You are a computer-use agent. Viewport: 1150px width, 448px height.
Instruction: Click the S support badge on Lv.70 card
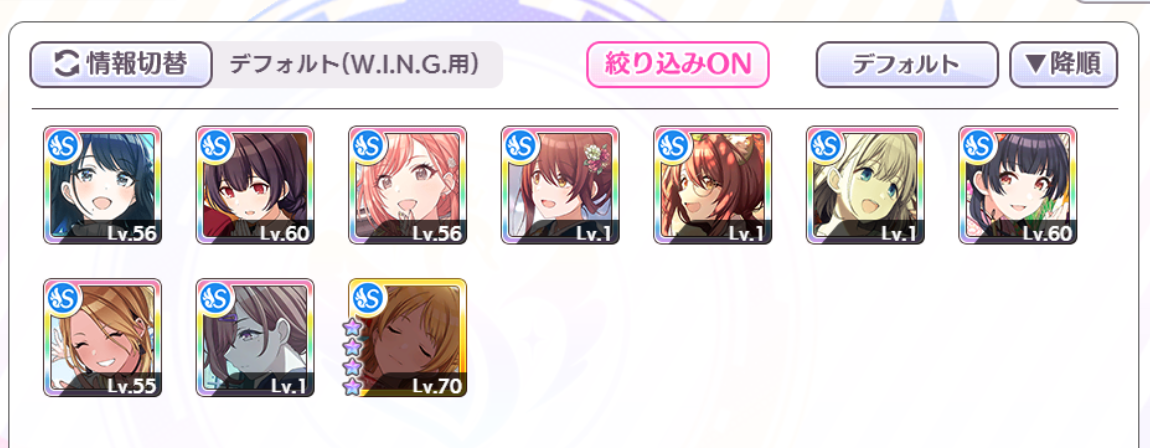(368, 297)
